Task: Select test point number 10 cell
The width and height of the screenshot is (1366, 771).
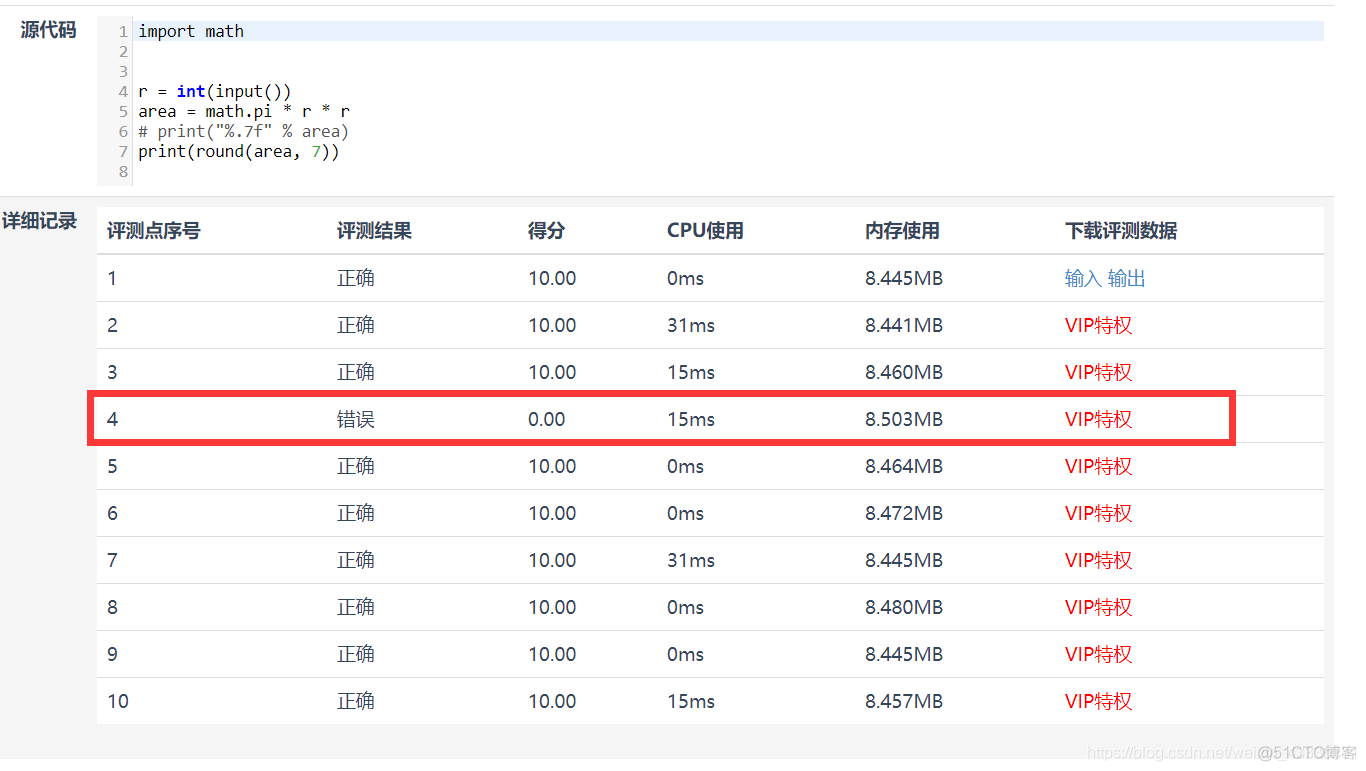Action: coord(118,701)
